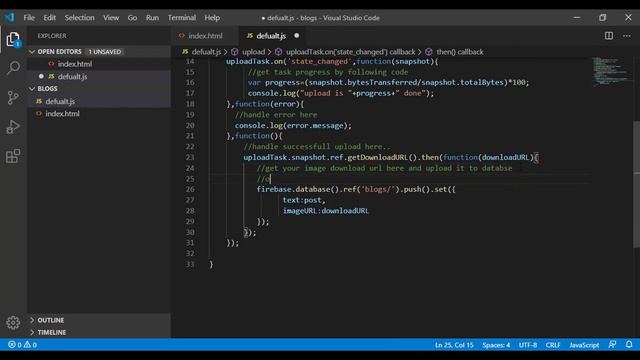Click the VS Code logo icon

[10, 18]
